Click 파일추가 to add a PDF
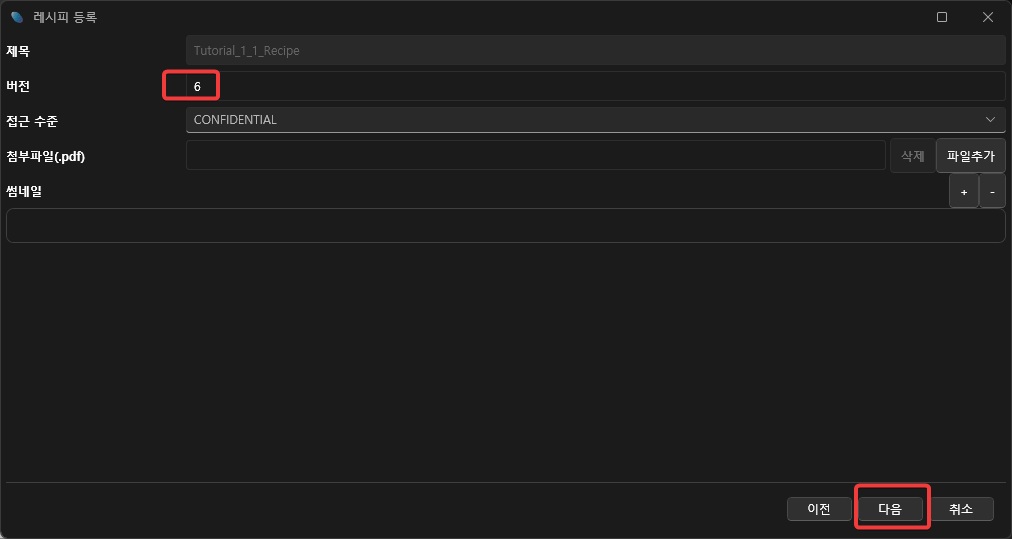Screen dimensions: 1012x539 tap(970, 156)
